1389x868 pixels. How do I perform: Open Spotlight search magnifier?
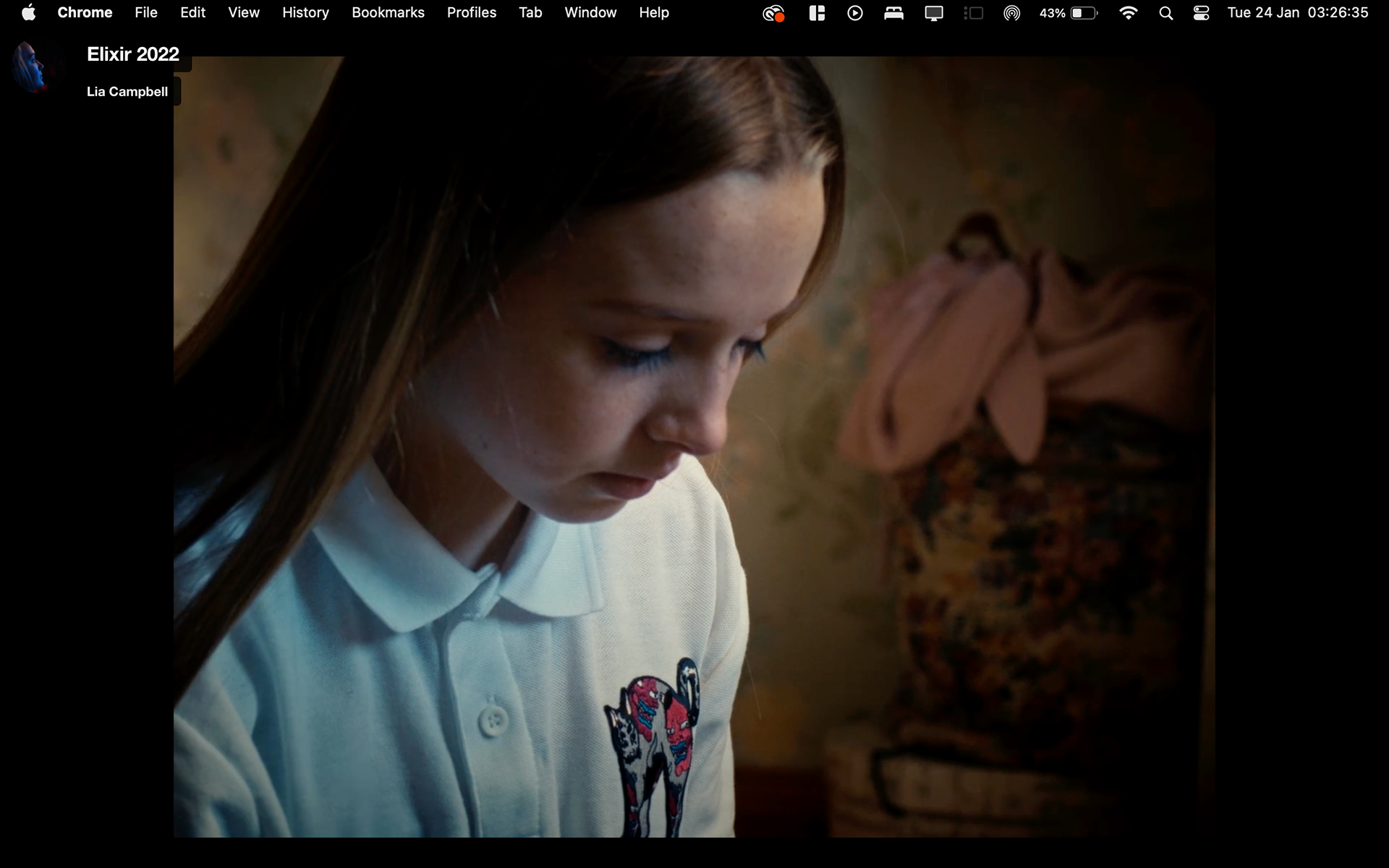point(1165,13)
